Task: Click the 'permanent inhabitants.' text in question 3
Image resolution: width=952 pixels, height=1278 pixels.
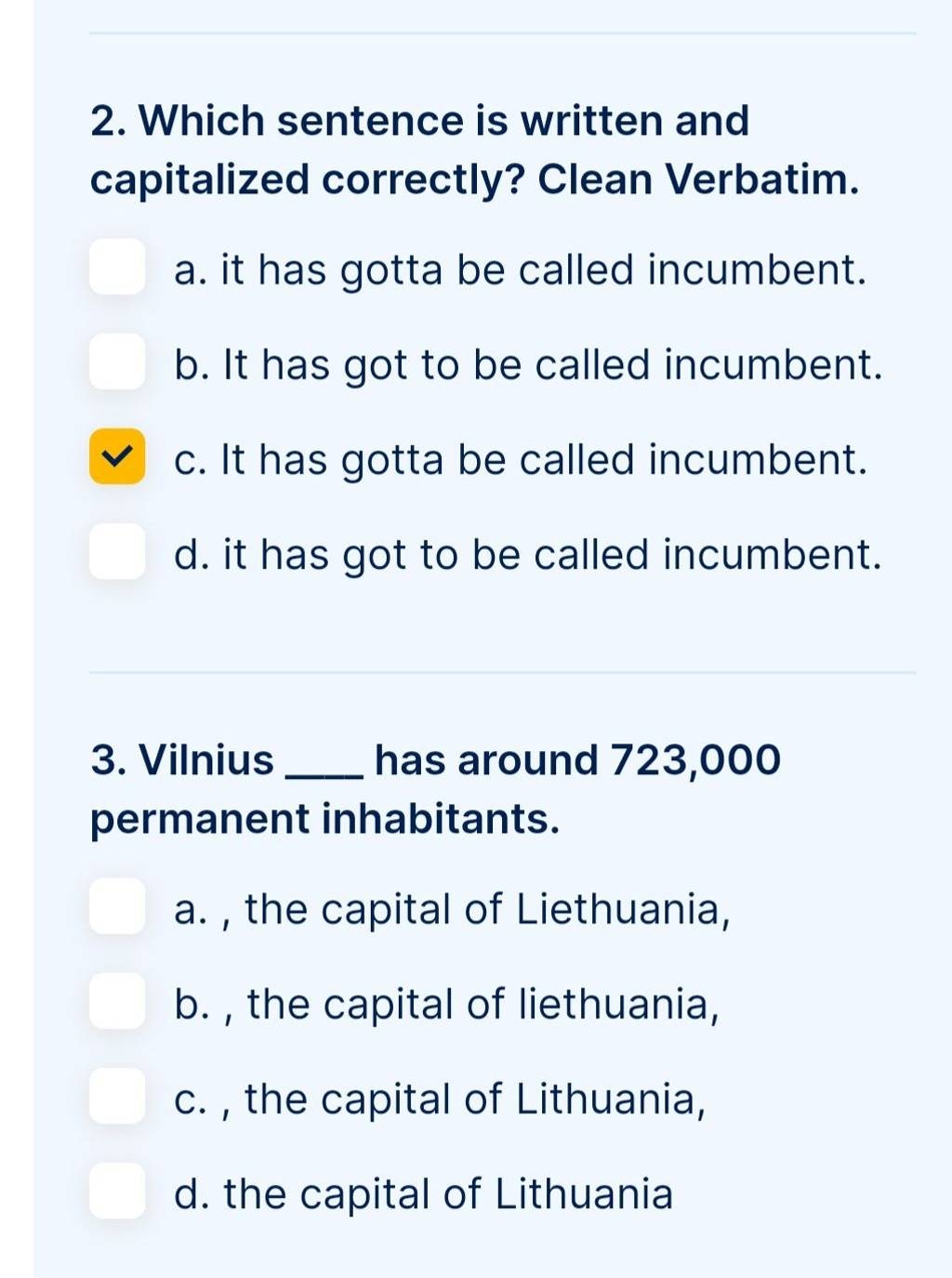Action: click(325, 819)
